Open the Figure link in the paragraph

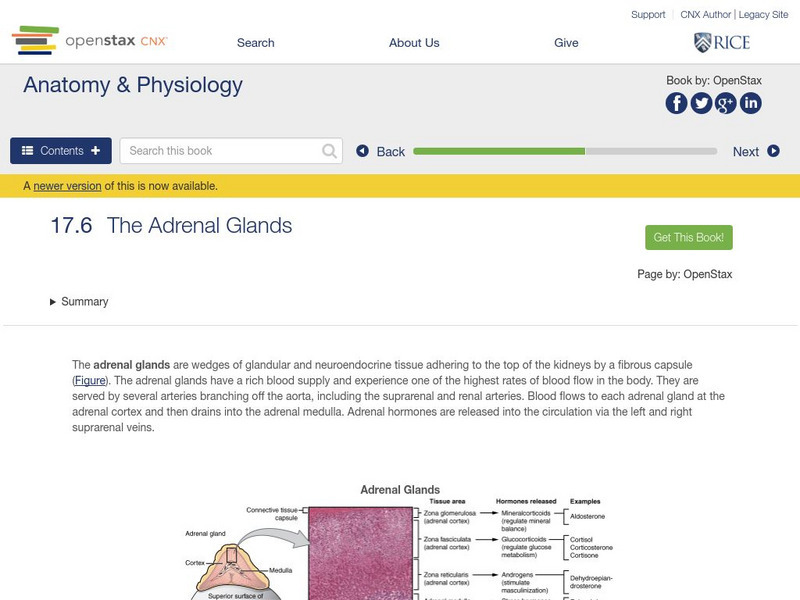click(x=91, y=381)
